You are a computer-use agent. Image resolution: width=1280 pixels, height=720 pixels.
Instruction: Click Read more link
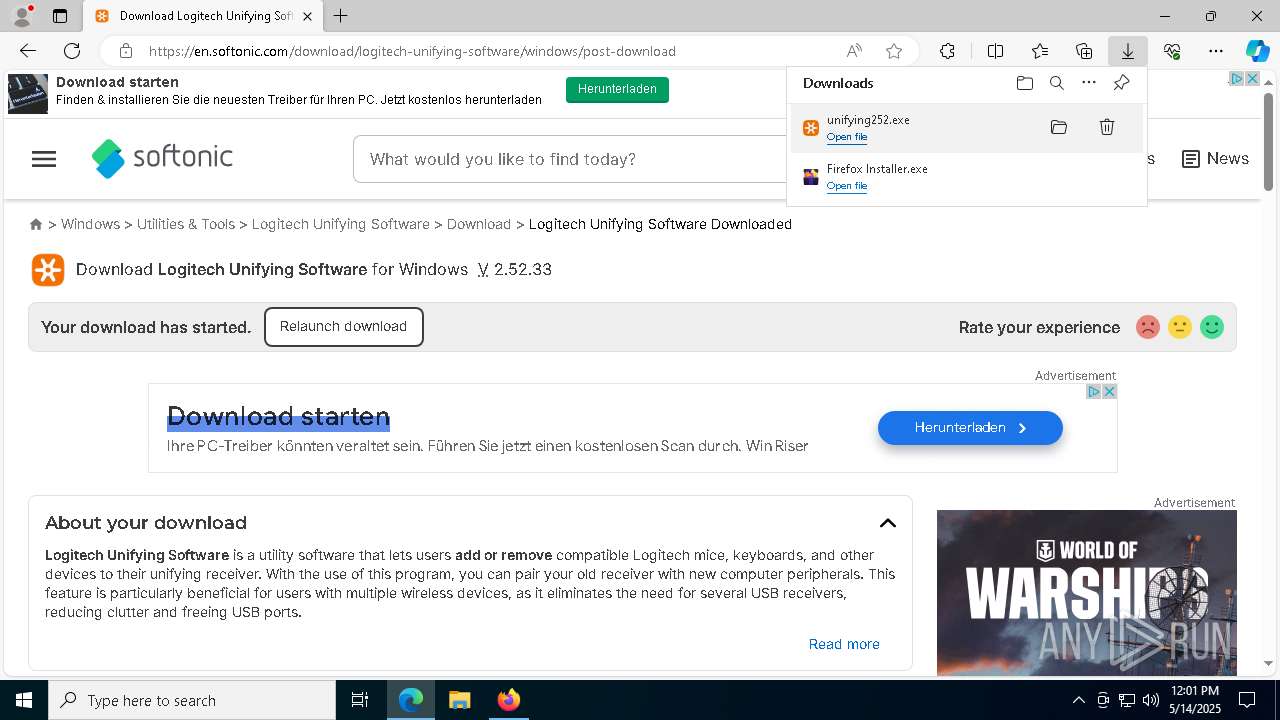(844, 644)
